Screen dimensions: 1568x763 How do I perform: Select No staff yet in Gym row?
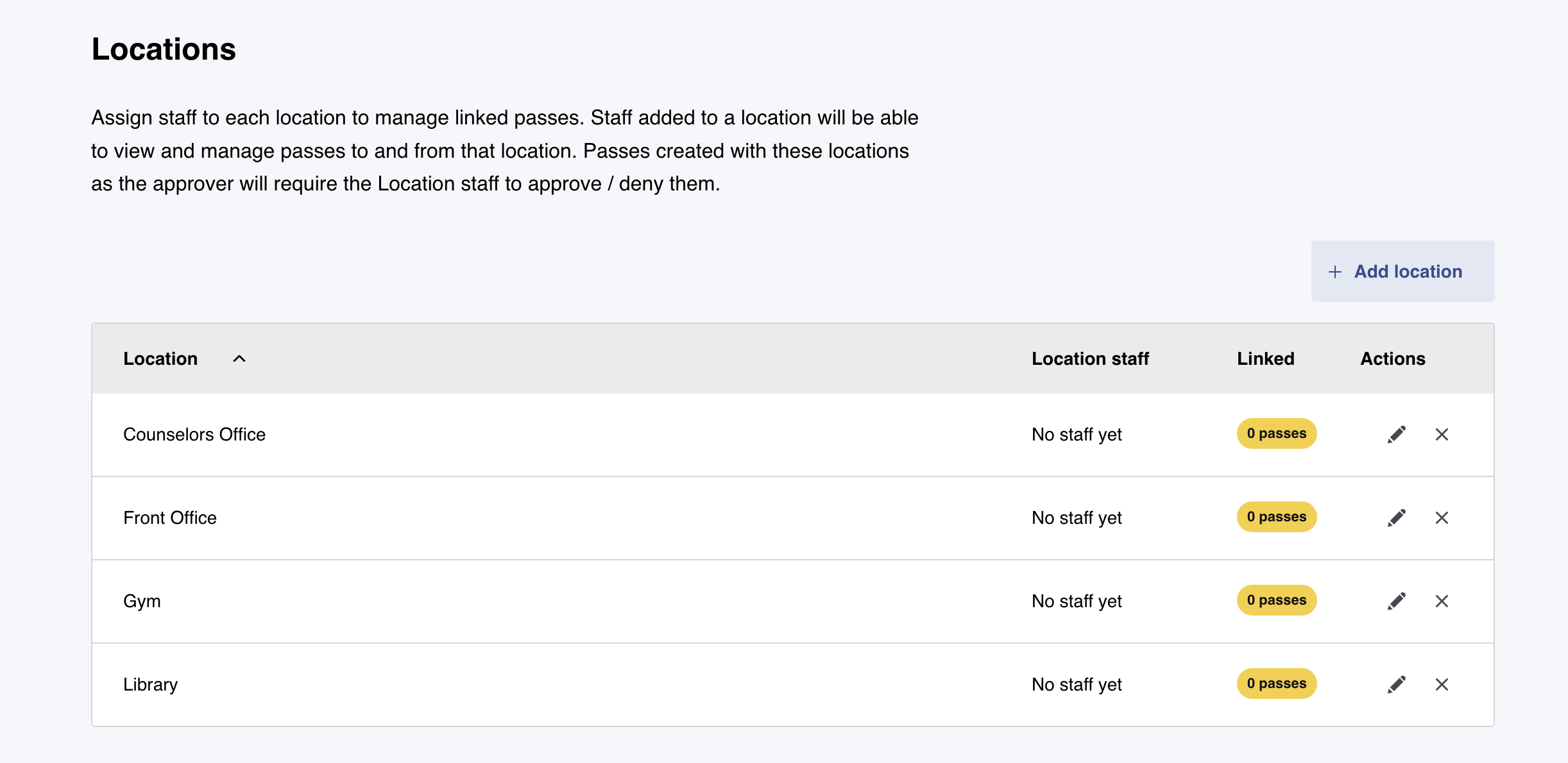pyautogui.click(x=1077, y=601)
